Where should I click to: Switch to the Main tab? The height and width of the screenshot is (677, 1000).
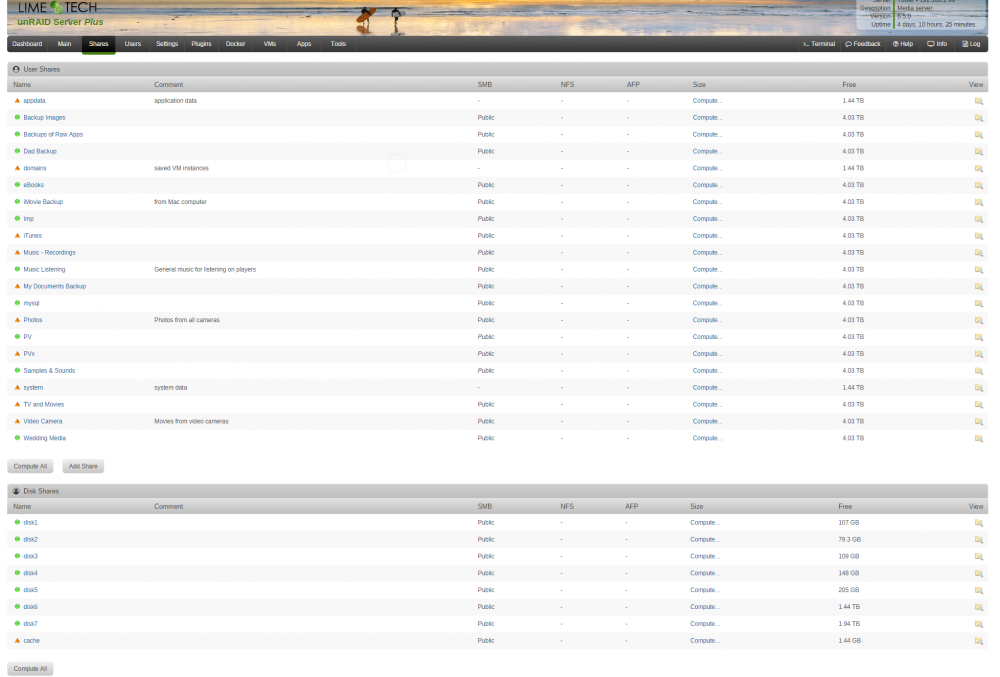64,44
